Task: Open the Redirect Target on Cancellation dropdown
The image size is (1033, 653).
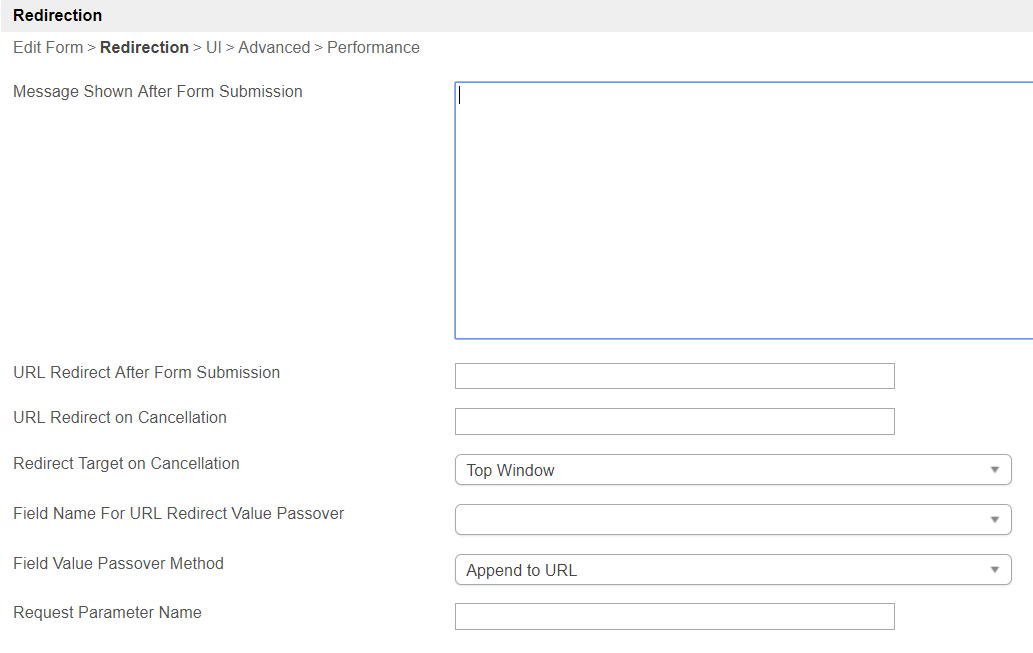Action: (x=732, y=470)
